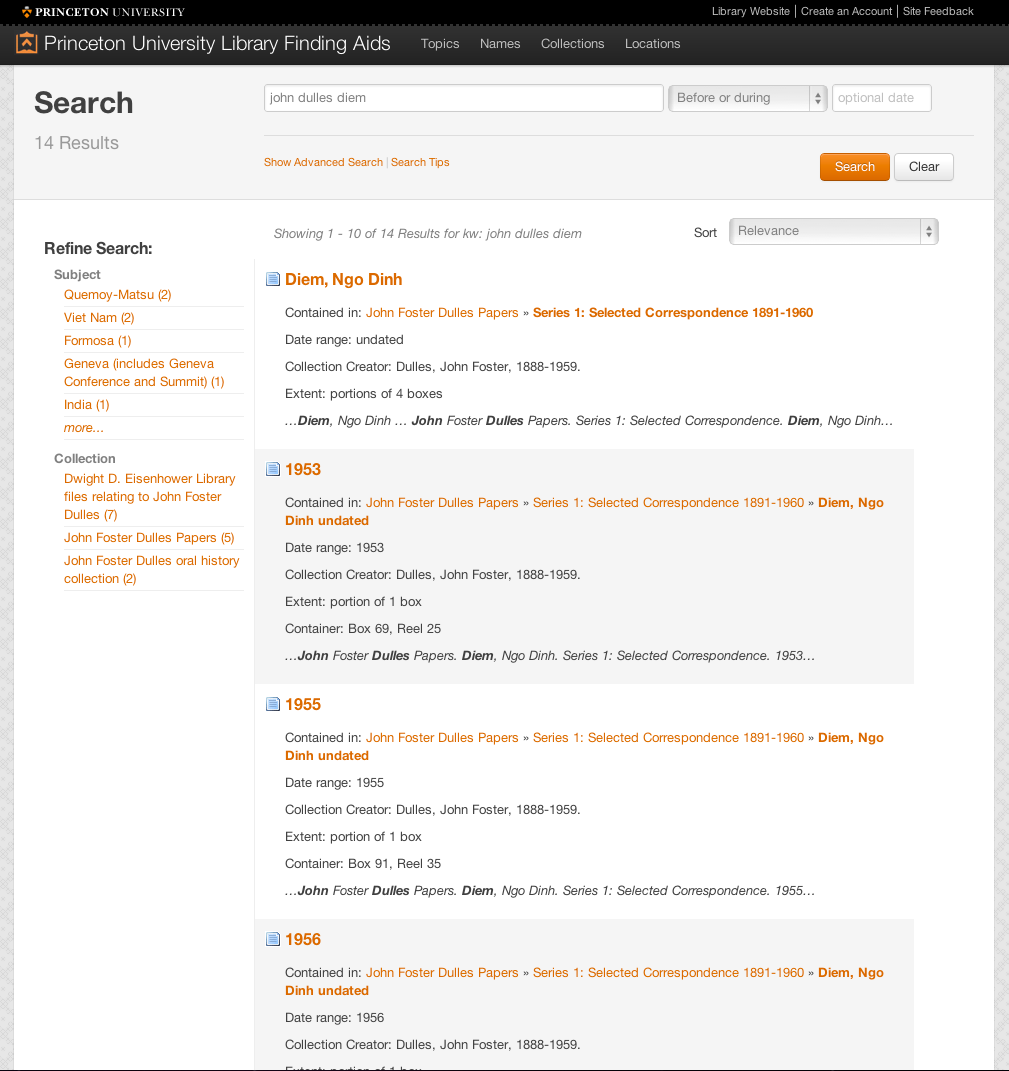1009x1071 pixels.
Task: Click 'Container: Box 91, Reel 35' text
Action: (363, 863)
